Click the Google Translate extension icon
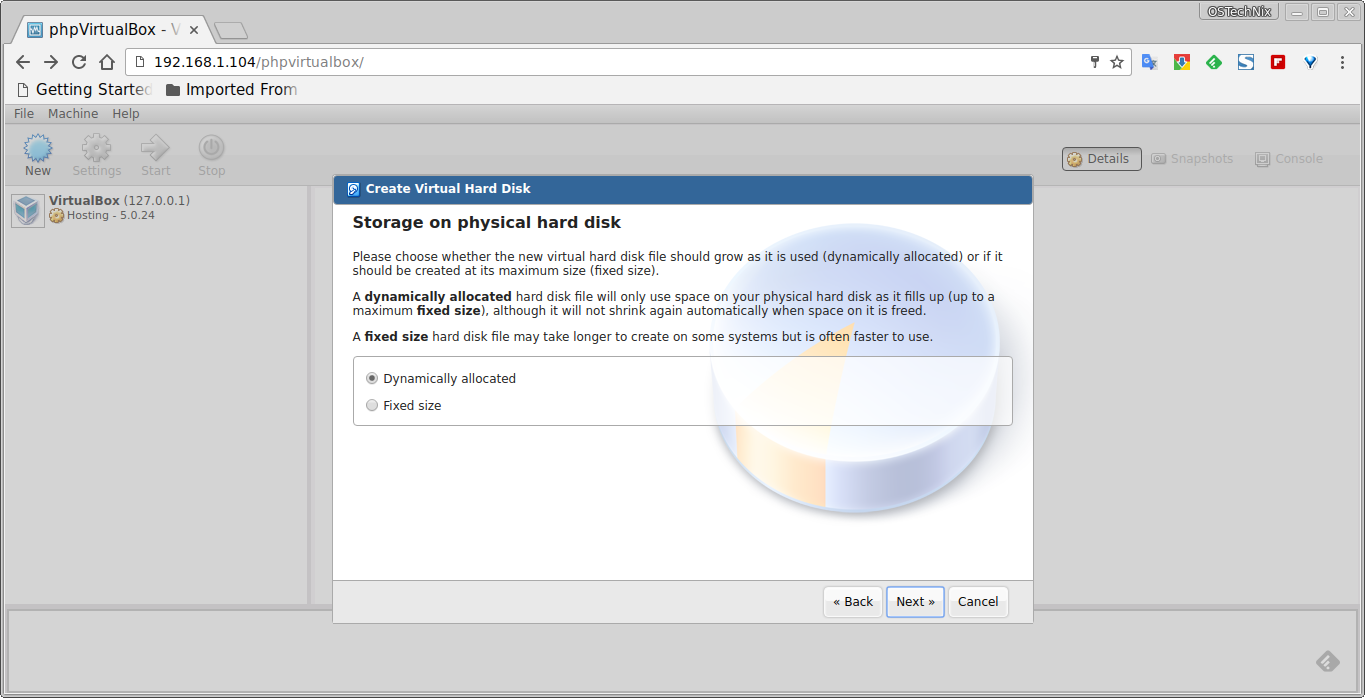The height and width of the screenshot is (698, 1365). (x=1149, y=62)
